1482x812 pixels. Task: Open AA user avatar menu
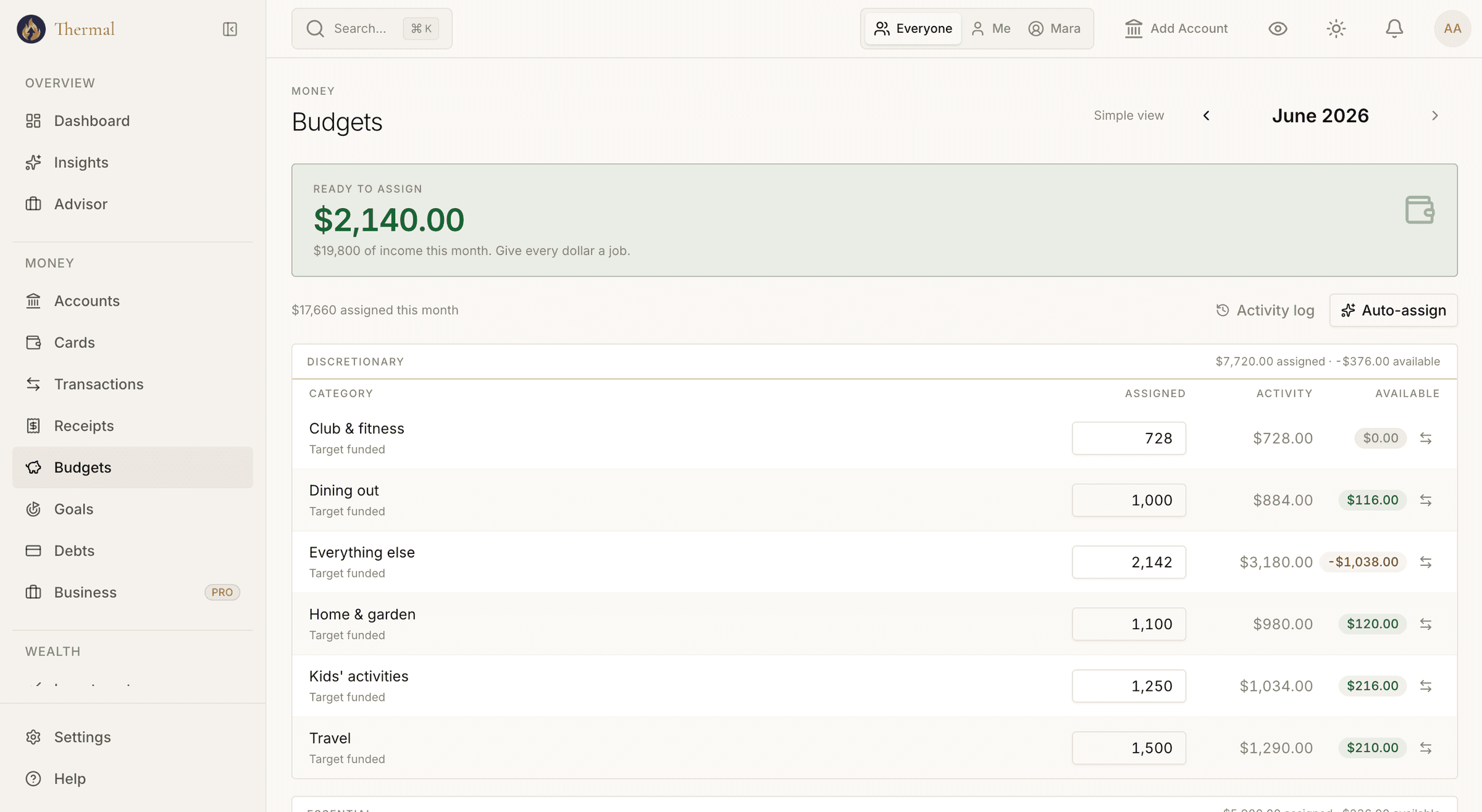pyautogui.click(x=1452, y=28)
